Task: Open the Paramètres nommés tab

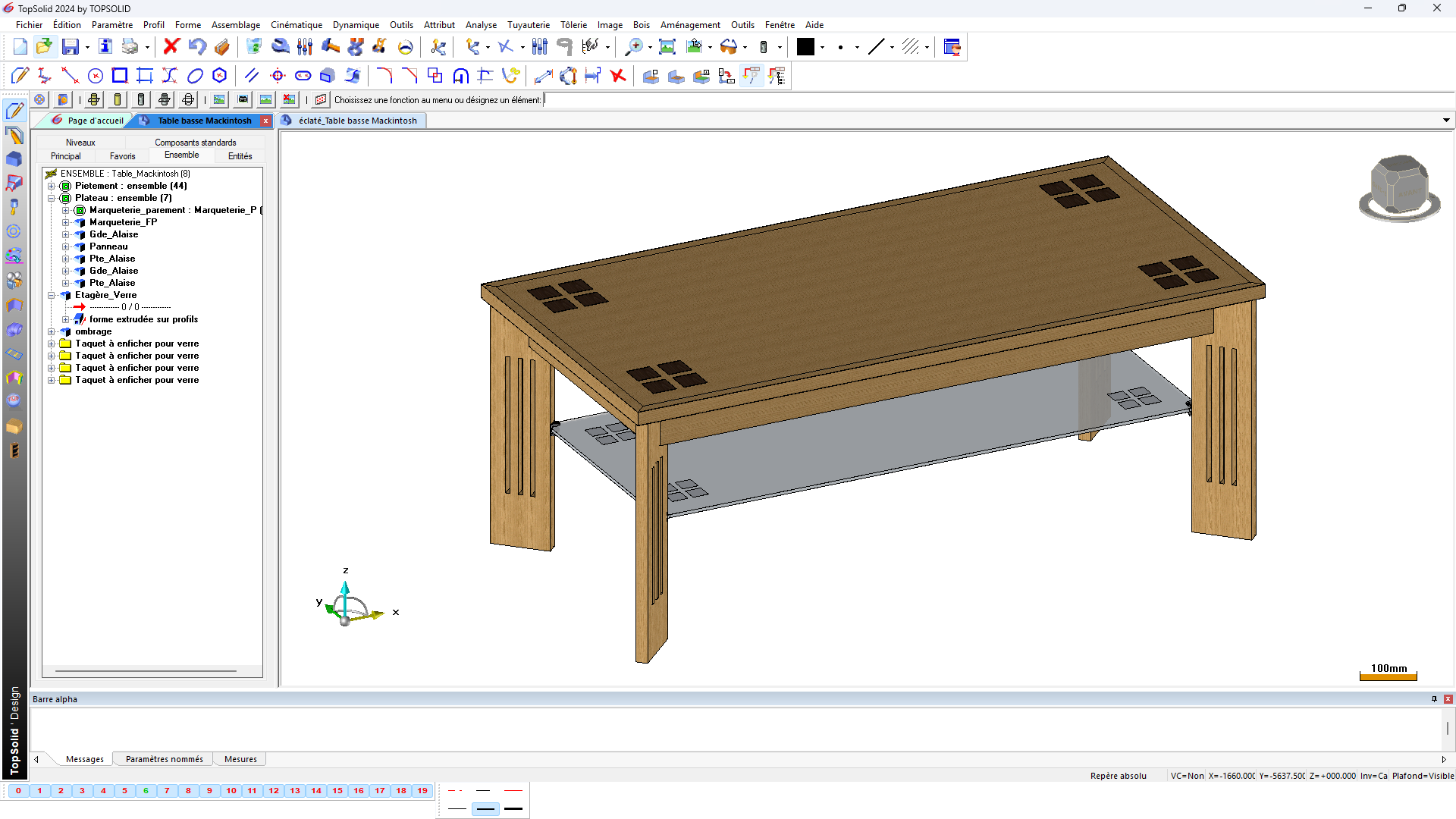Action: [164, 759]
